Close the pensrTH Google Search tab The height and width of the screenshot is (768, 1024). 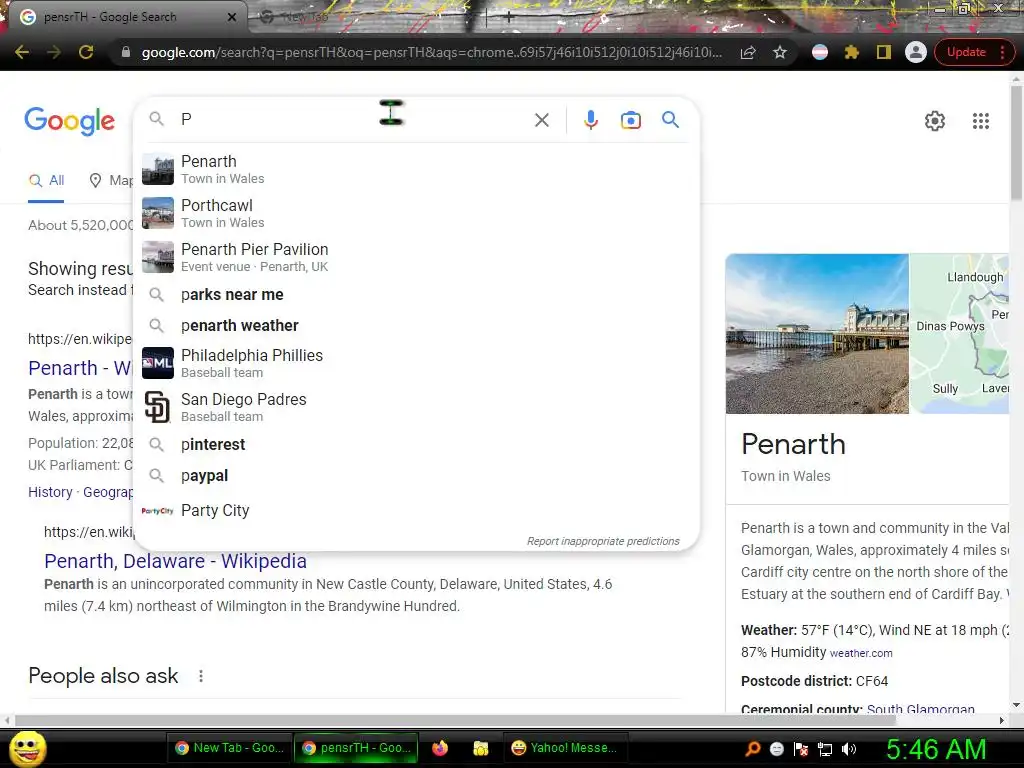click(x=232, y=17)
